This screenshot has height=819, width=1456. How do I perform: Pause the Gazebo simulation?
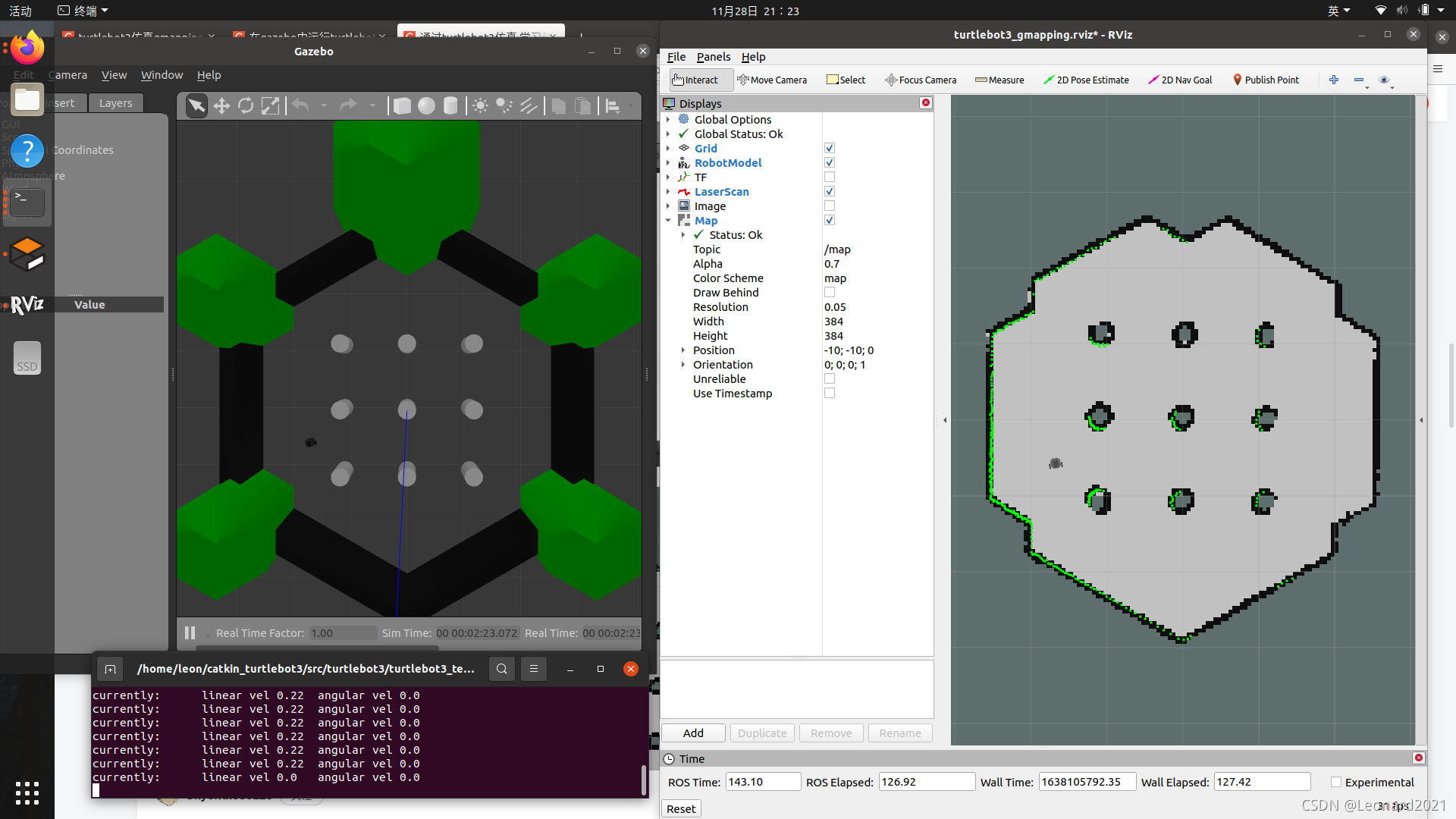[190, 632]
